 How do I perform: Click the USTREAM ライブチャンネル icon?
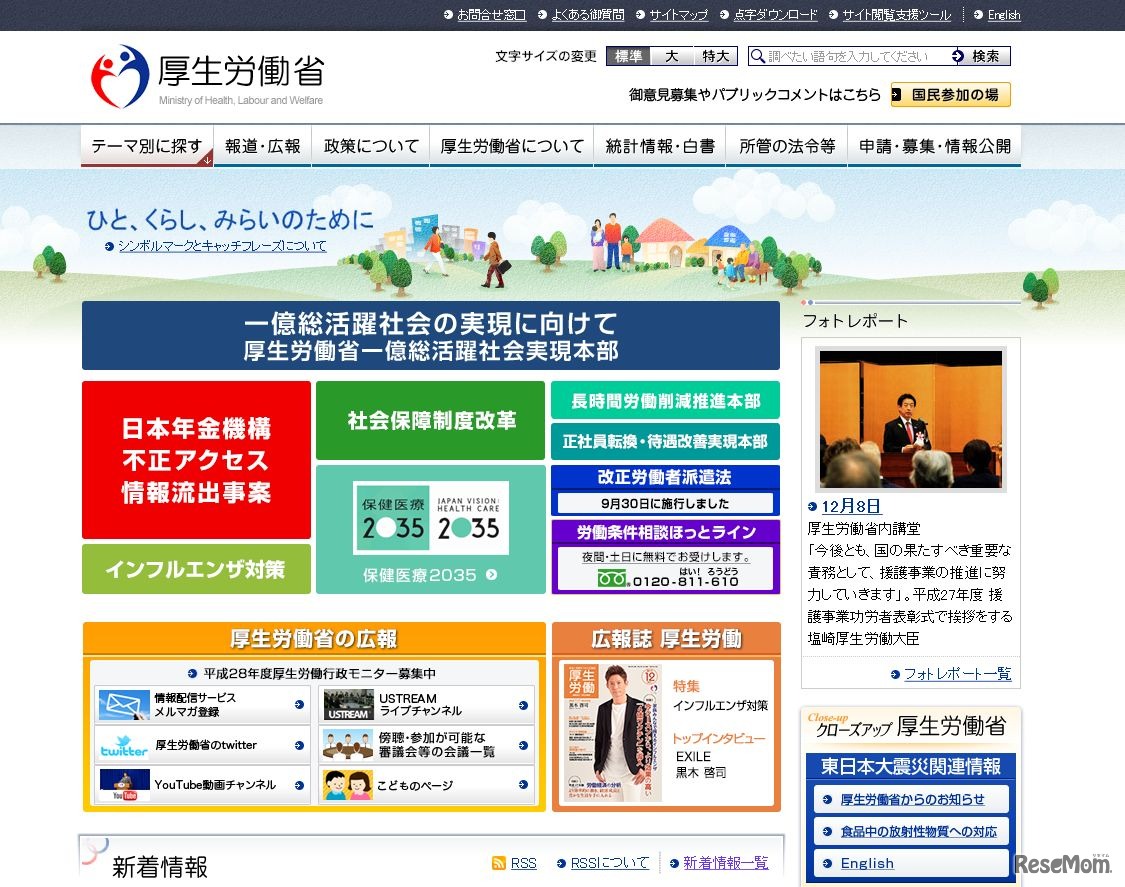(349, 703)
